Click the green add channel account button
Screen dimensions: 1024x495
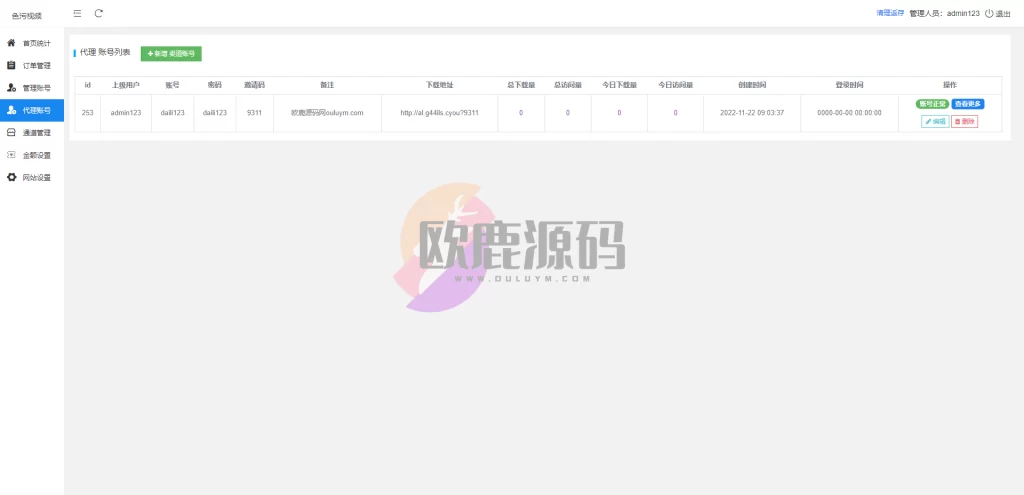171,54
